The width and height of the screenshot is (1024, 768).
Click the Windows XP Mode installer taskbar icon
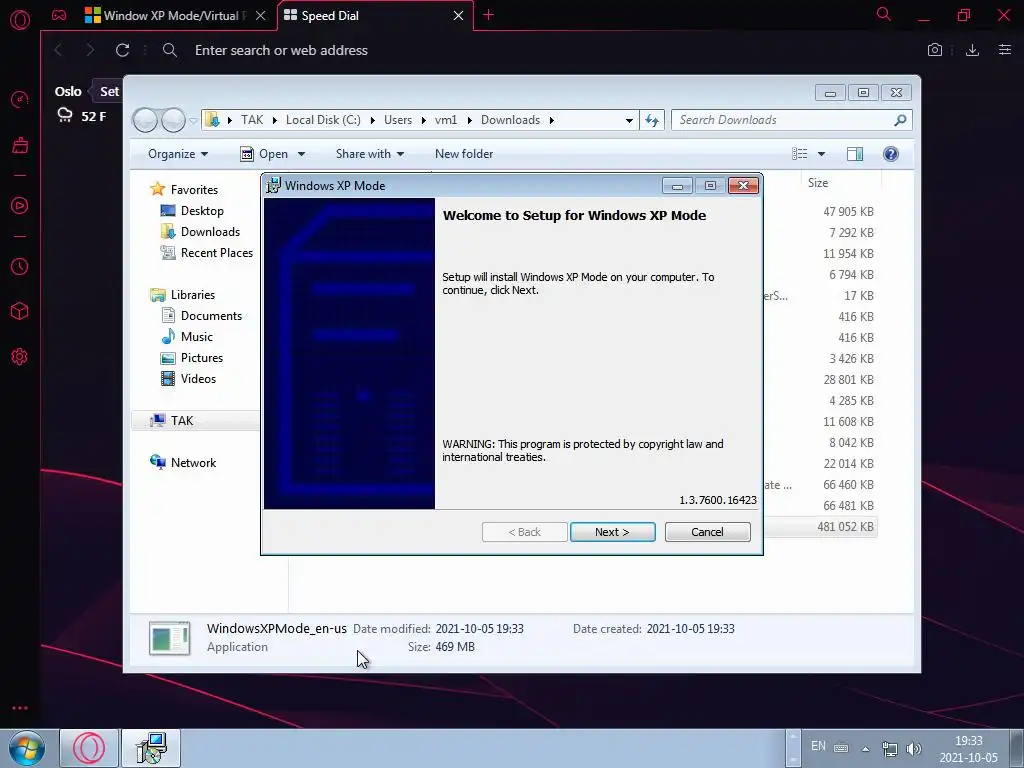[151, 748]
